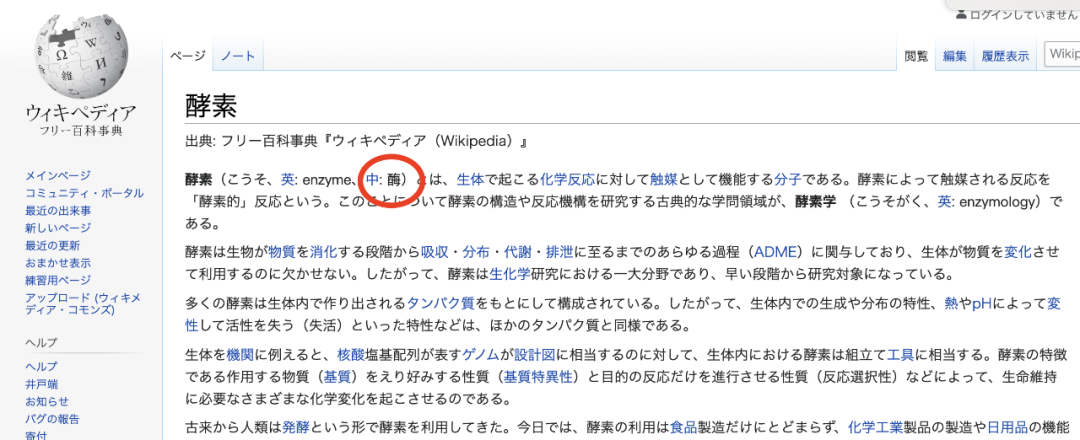
Task: Follow the 設計図 link
Action: pos(536,355)
